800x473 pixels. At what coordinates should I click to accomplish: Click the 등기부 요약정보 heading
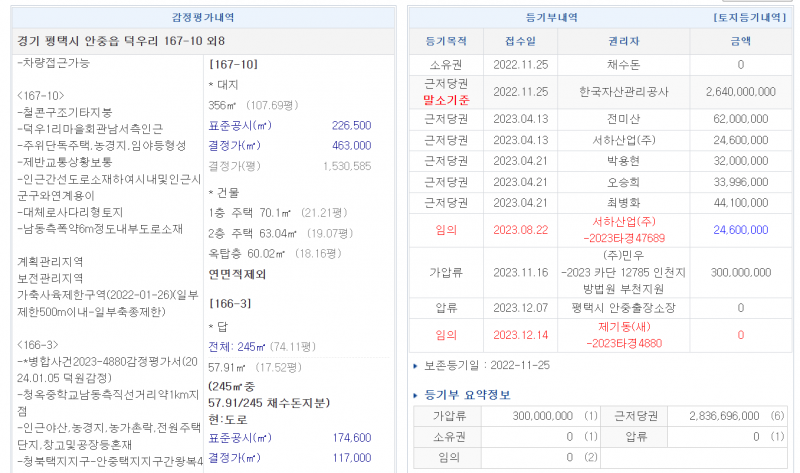point(467,395)
